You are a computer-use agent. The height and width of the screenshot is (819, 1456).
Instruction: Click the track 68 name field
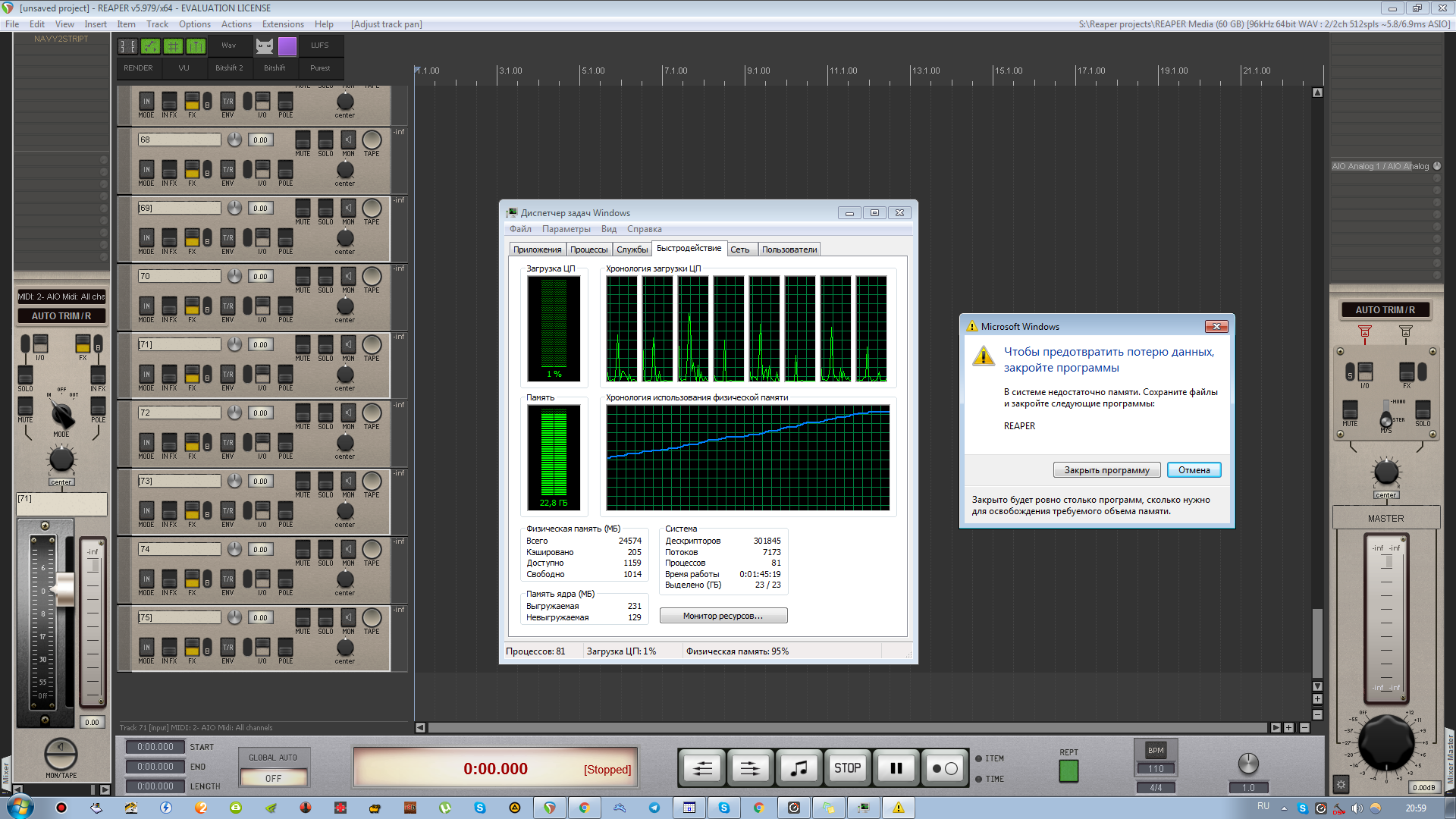tap(179, 140)
